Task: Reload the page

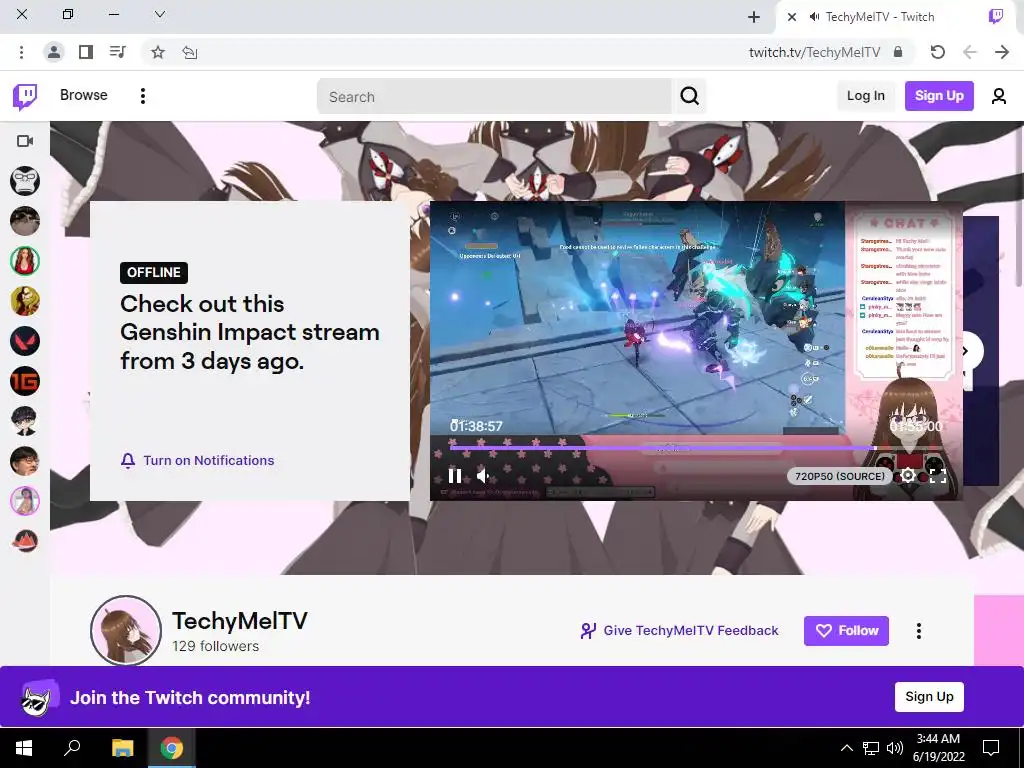Action: tap(938, 52)
